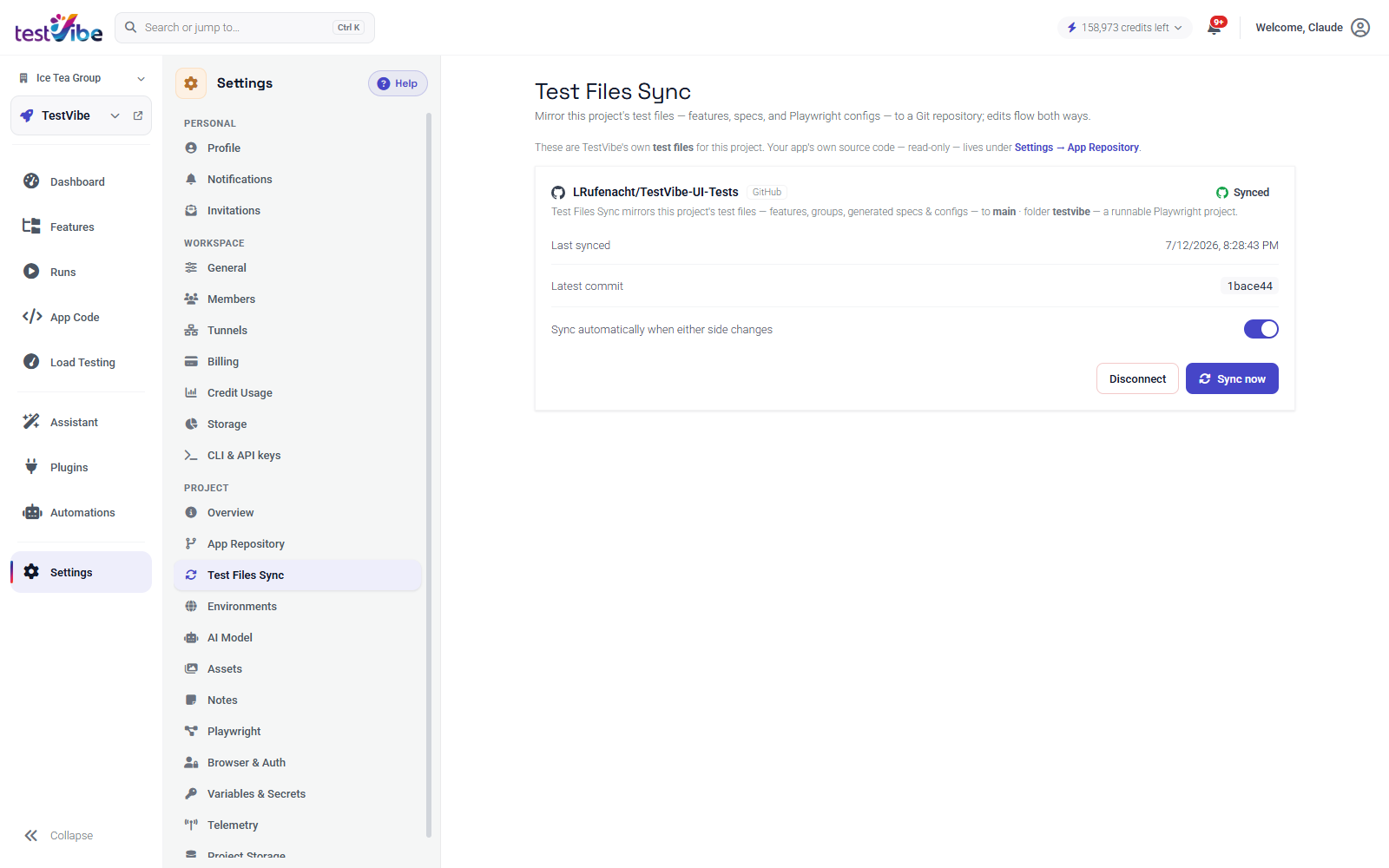Open Playwright settings
Screen dimensions: 1389x868
(x=298, y=732)
